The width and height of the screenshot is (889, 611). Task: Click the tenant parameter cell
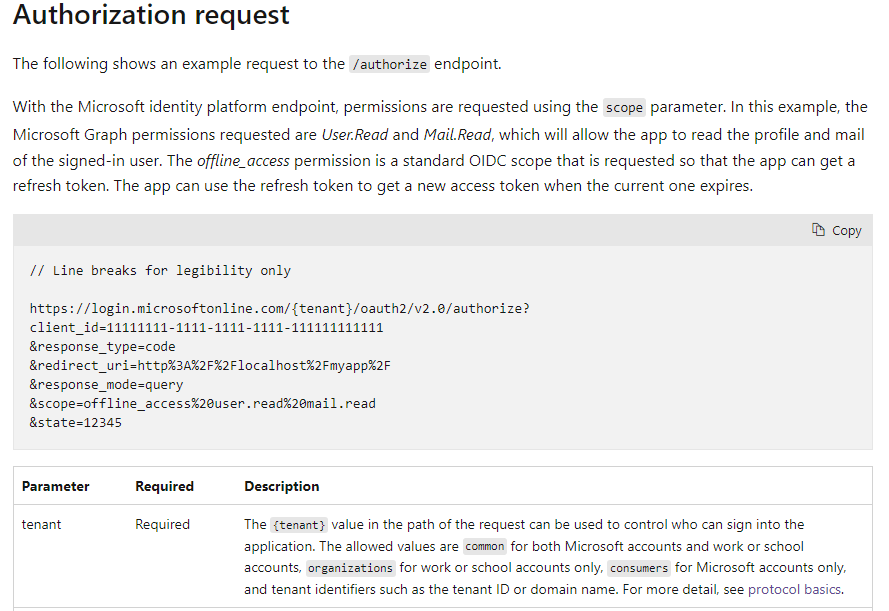(x=41, y=524)
